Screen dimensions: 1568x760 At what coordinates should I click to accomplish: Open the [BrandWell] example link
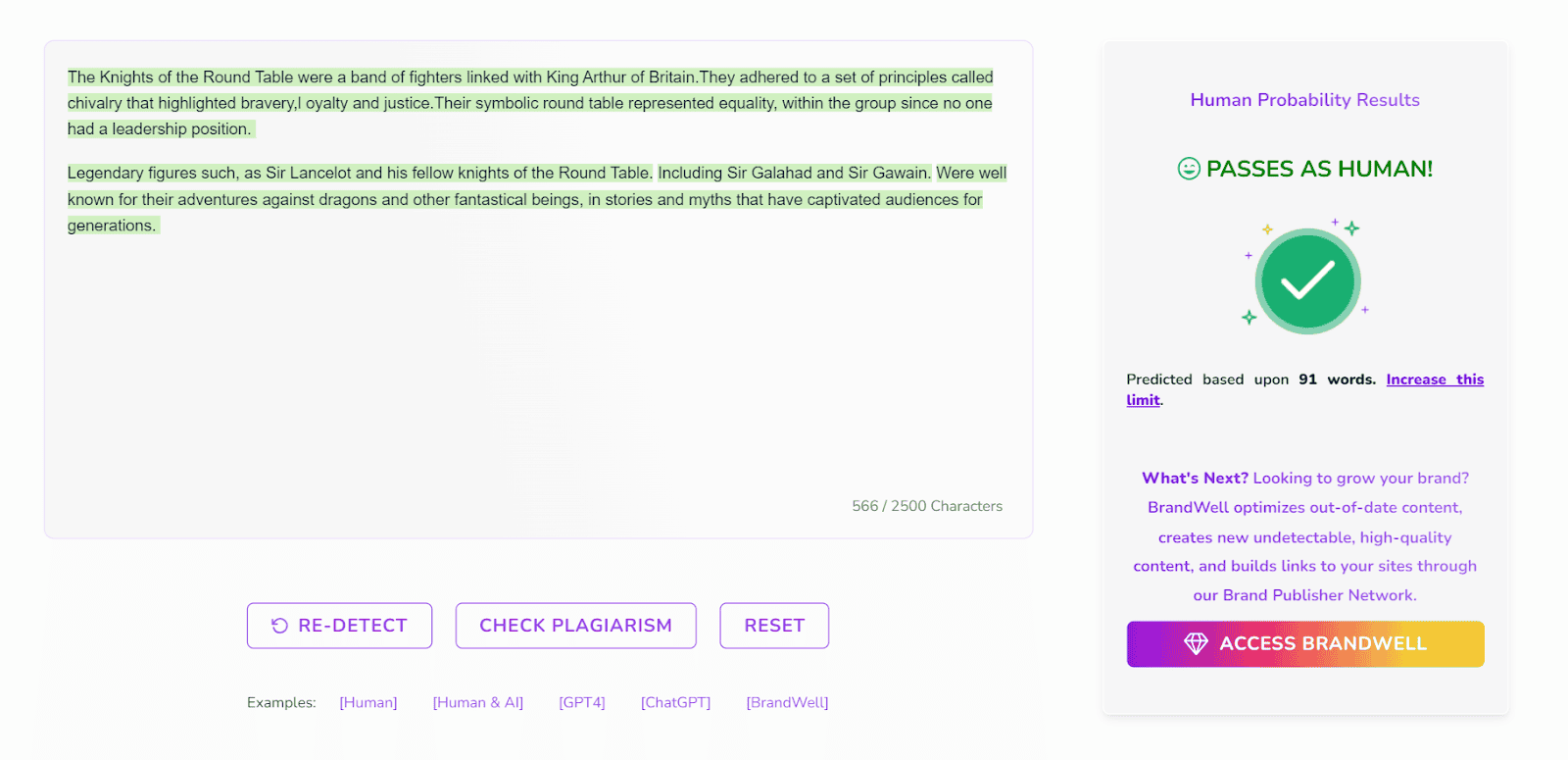(x=787, y=702)
